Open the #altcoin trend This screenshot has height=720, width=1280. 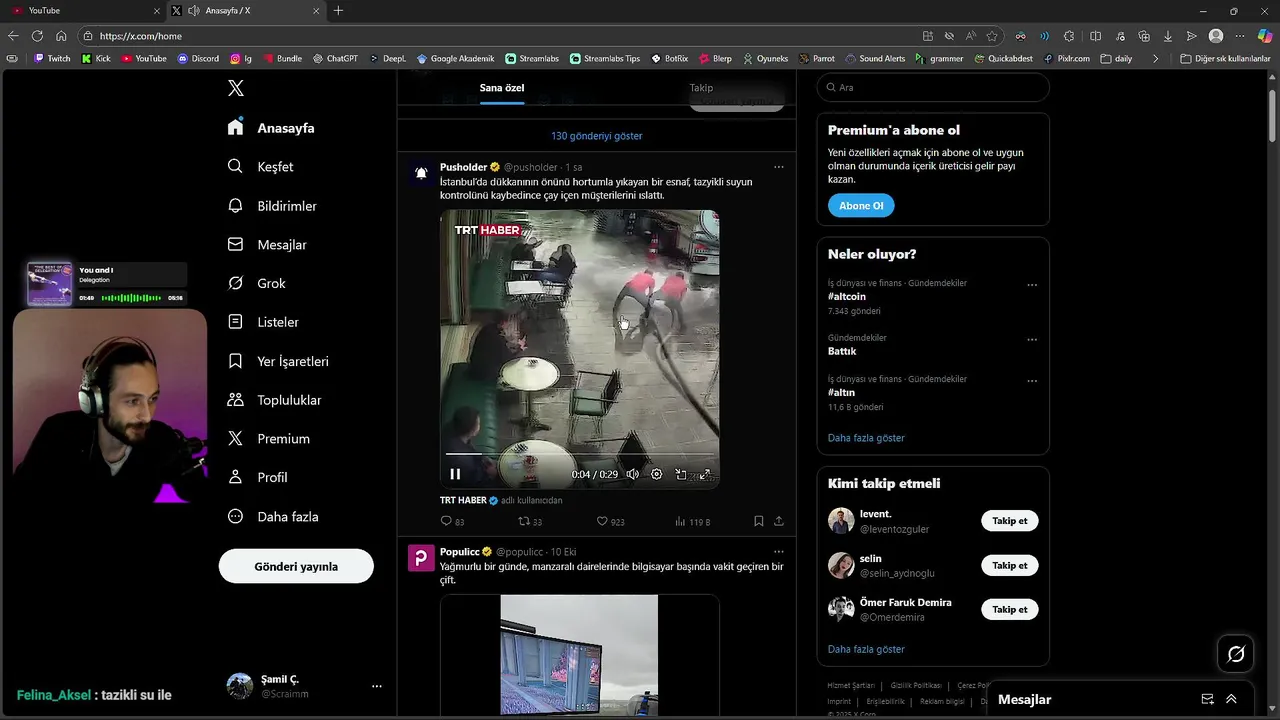[x=847, y=297]
